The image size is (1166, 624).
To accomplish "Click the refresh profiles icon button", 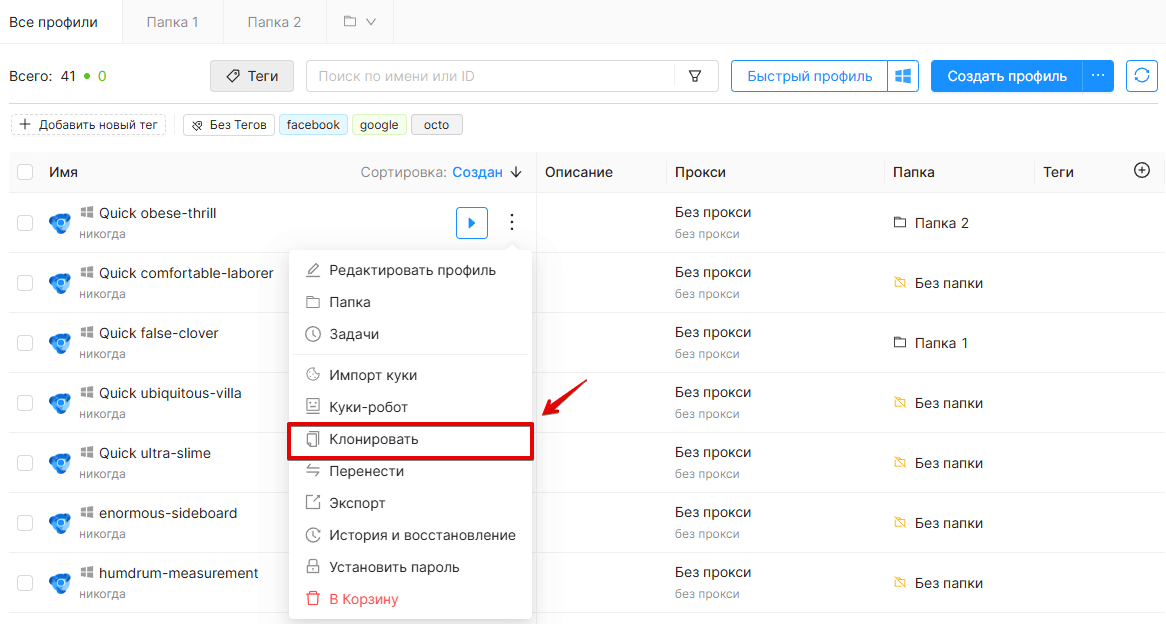I will (x=1141, y=76).
